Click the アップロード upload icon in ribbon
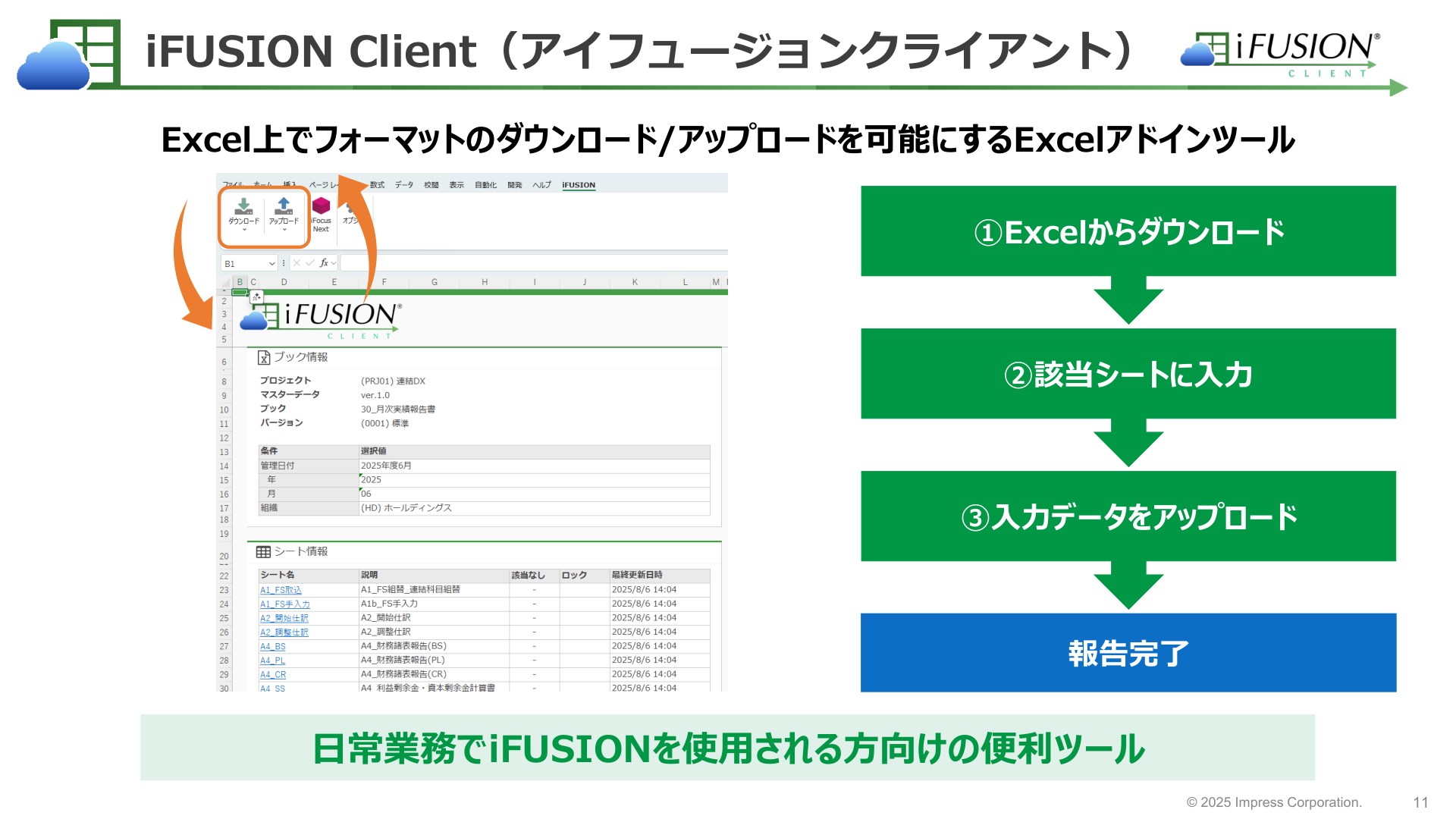Viewport: 1456px width, 819px height. point(284,206)
